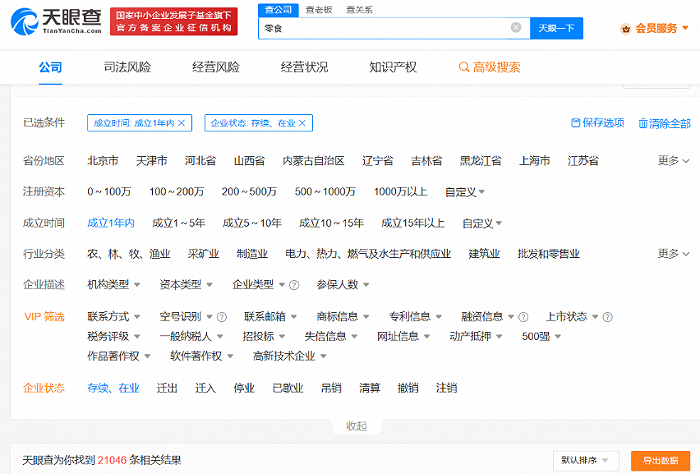This screenshot has width=700, height=474.
Task: Select 0~100万 registered capital option
Action: 109,192
